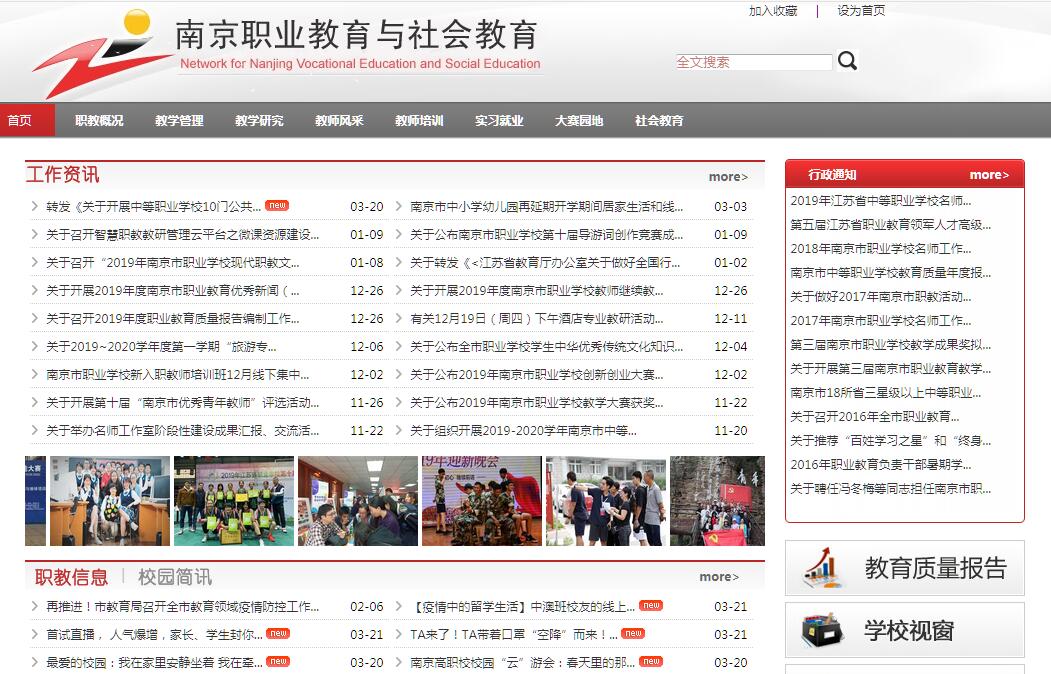Click new badge on 转发 中等职业学校 article
The height and width of the screenshot is (674, 1051).
pyautogui.click(x=277, y=206)
